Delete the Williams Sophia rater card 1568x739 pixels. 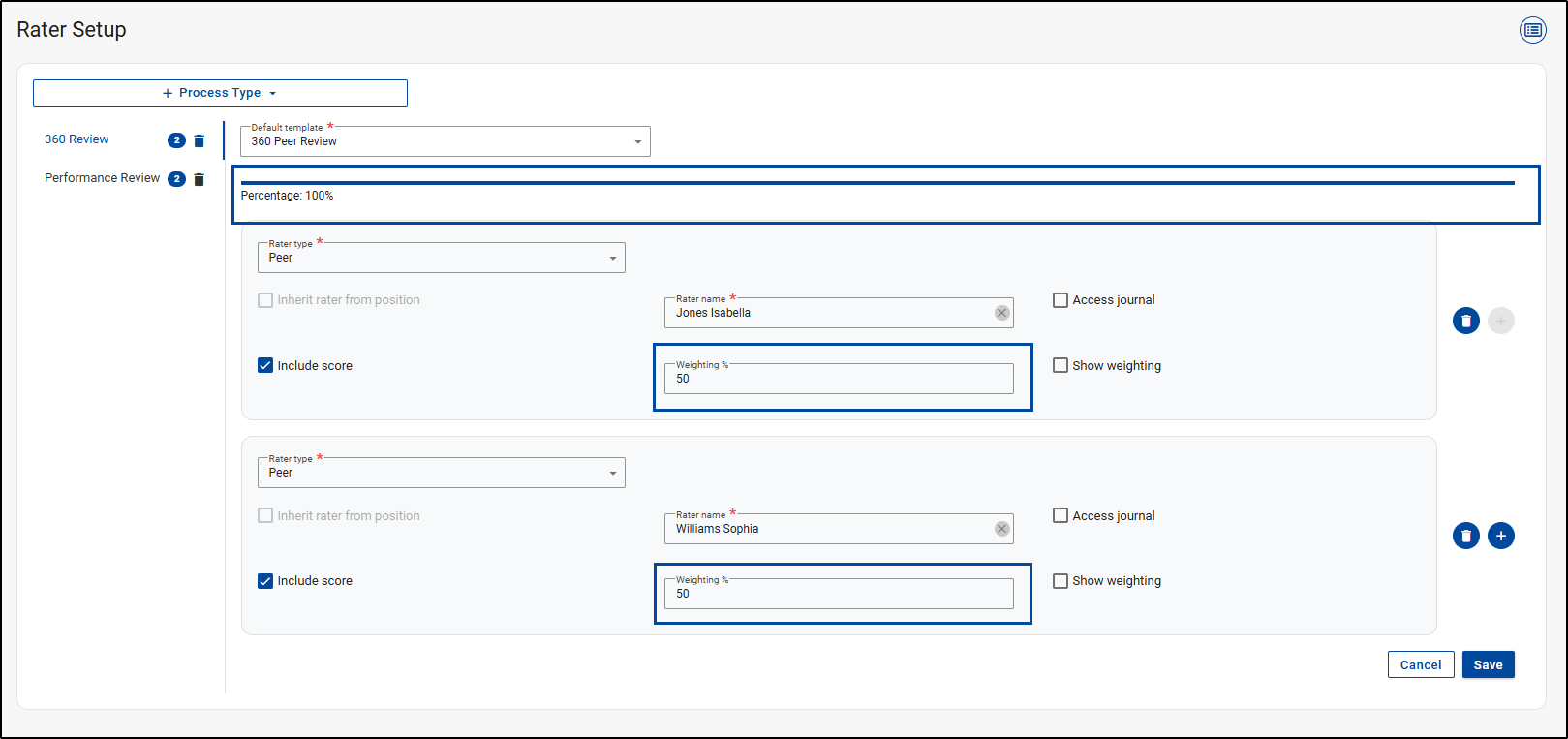coord(1465,536)
